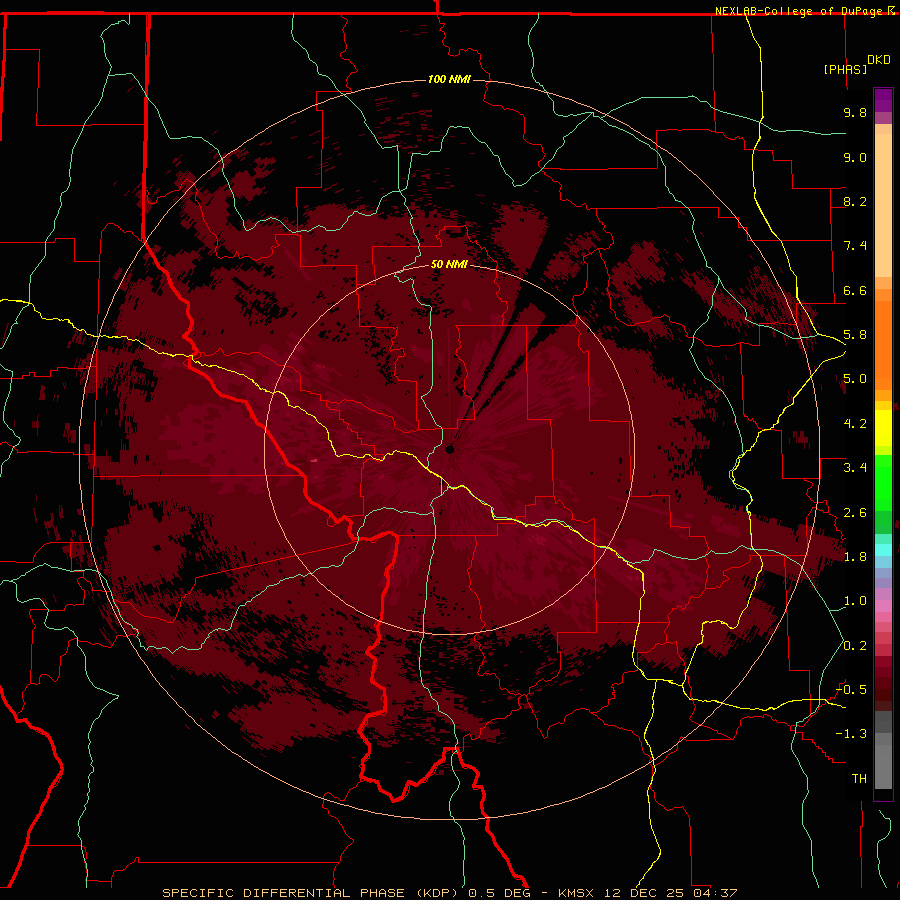Viewport: 900px width, 900px height.
Task: Click the product title SPECIFIC DIFFERENTIAL PHASE (KDP)
Action: (x=310, y=893)
